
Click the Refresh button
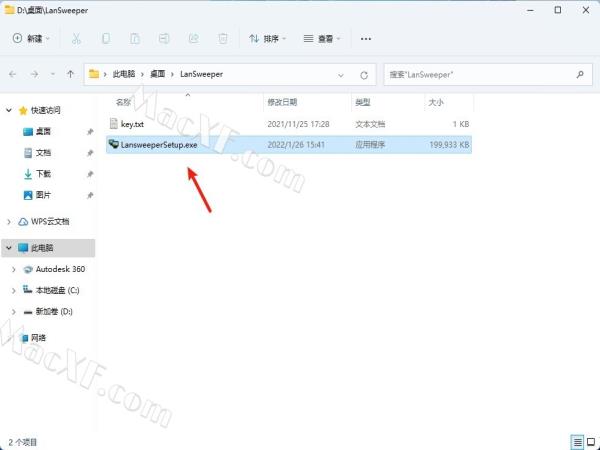pyautogui.click(x=364, y=75)
